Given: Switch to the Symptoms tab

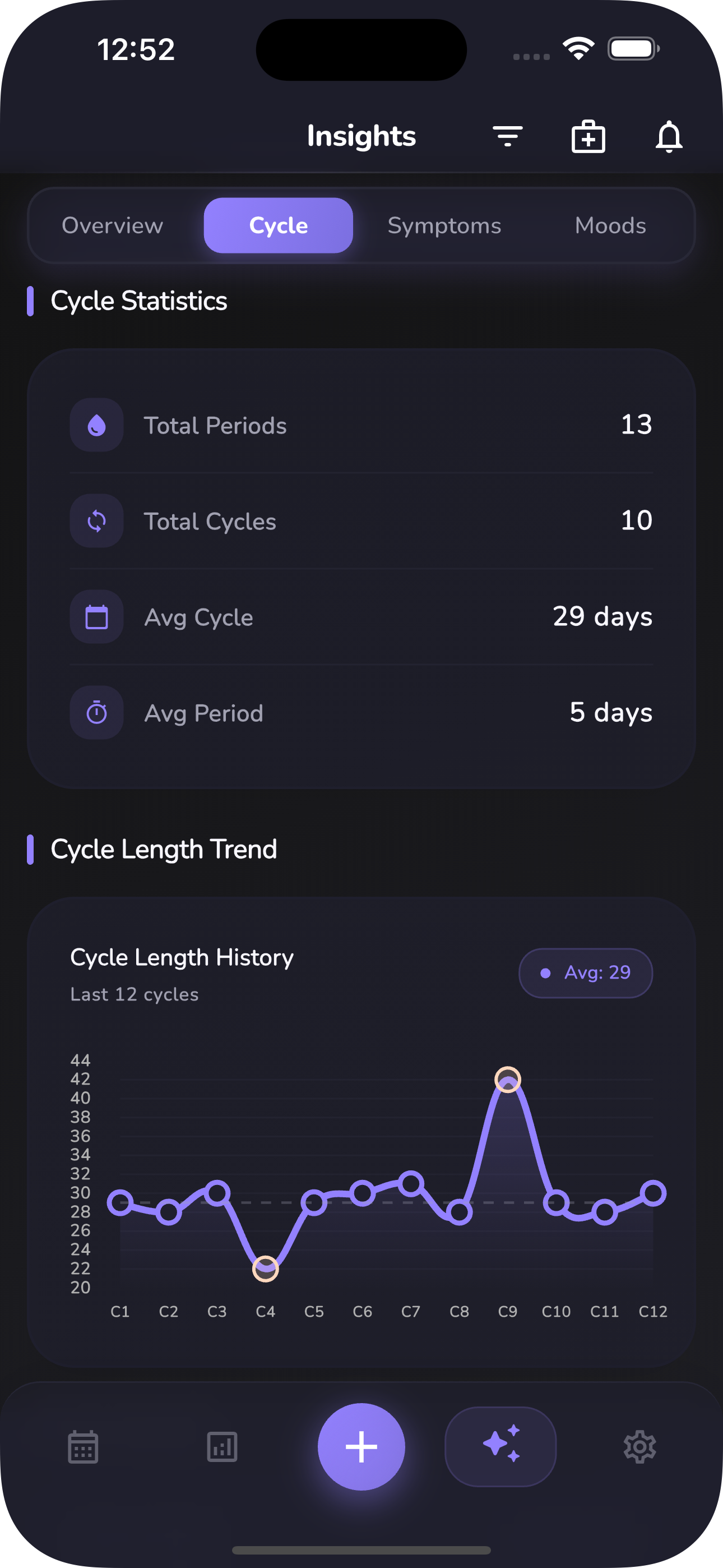Looking at the screenshot, I should pos(444,226).
